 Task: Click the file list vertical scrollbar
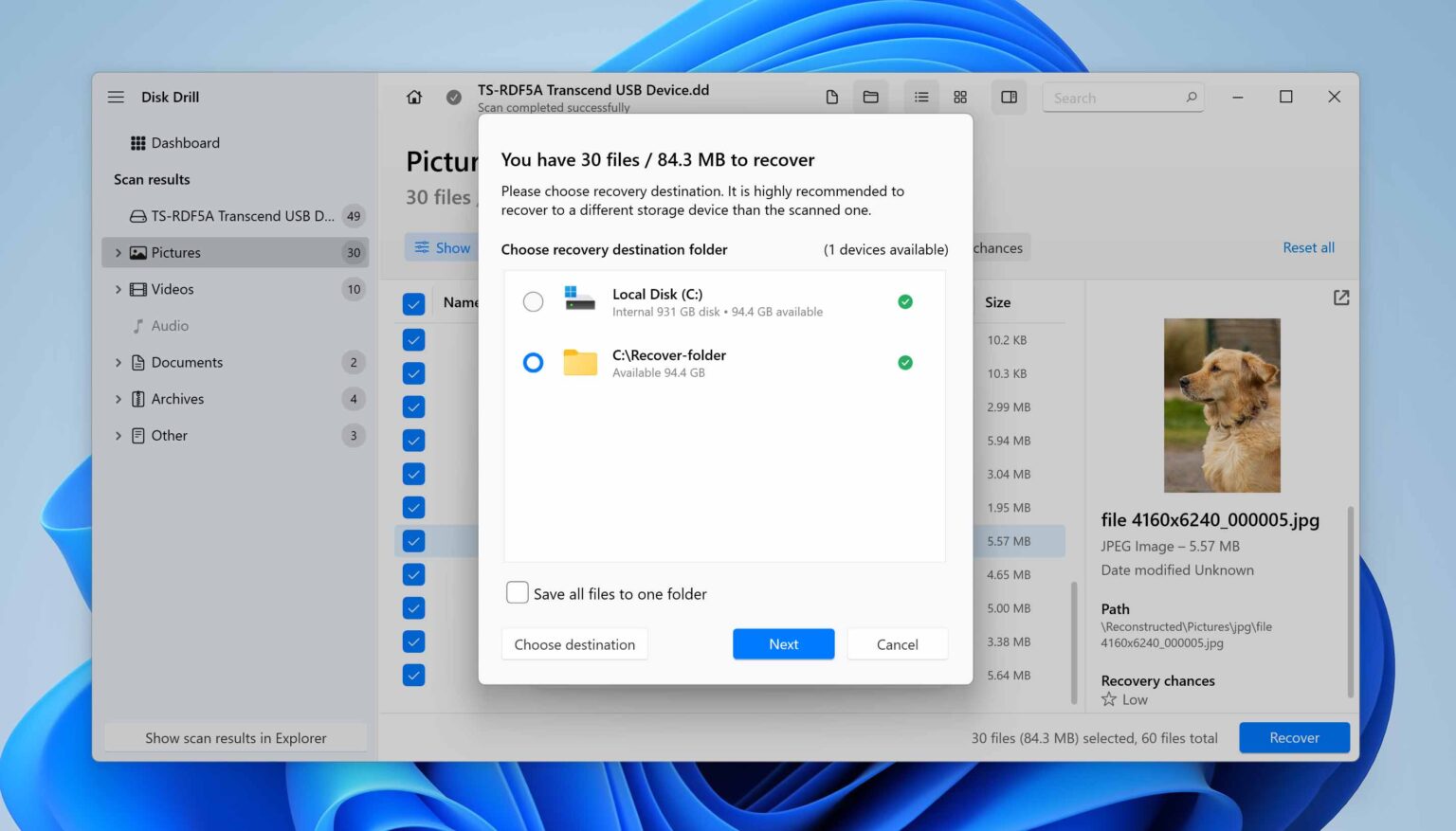[x=1074, y=642]
